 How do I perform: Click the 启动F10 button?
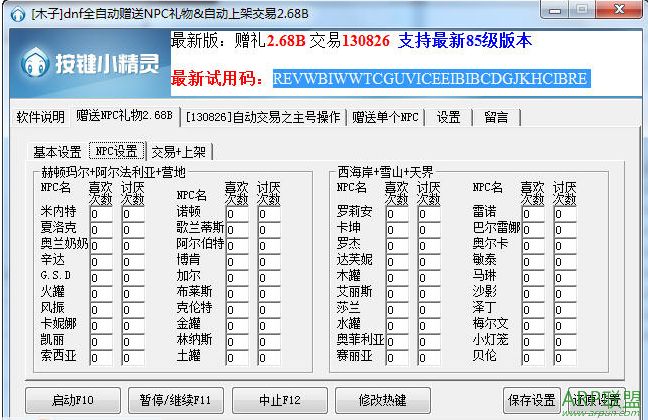coord(73,400)
